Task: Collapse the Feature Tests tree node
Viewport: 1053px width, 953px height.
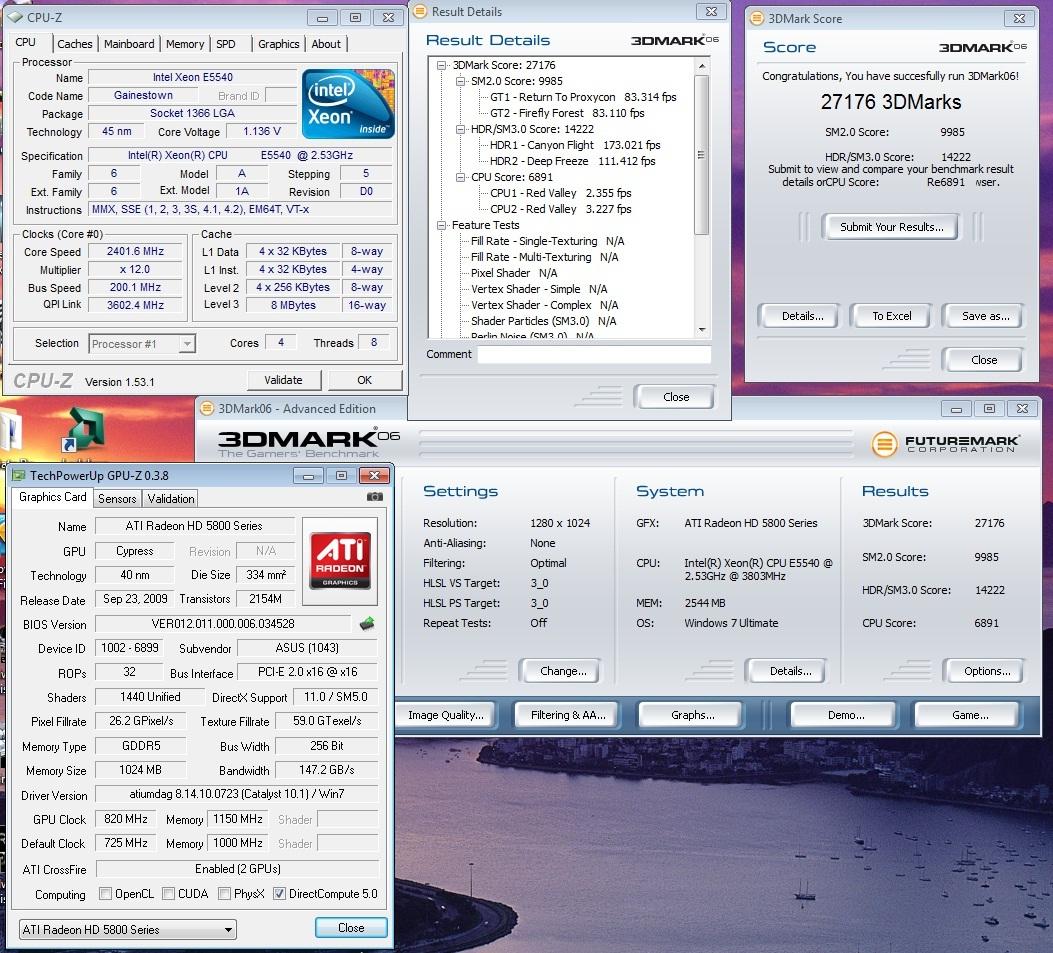Action: pos(441,225)
